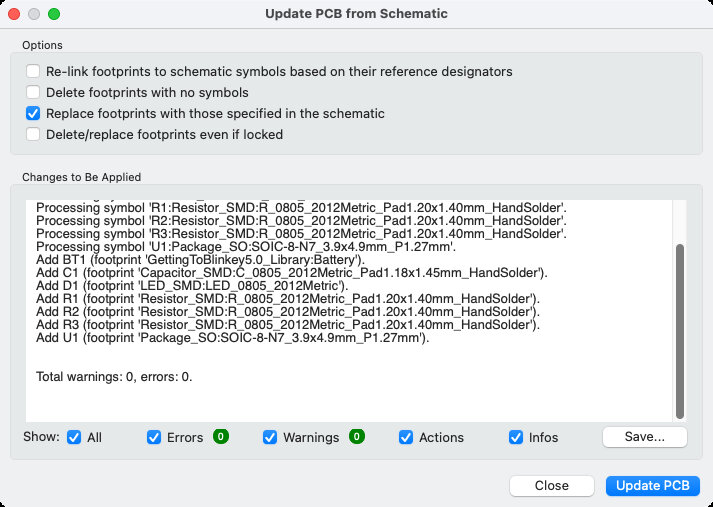Close the dialog with the red window button
This screenshot has width=713, height=507.
click(14, 14)
